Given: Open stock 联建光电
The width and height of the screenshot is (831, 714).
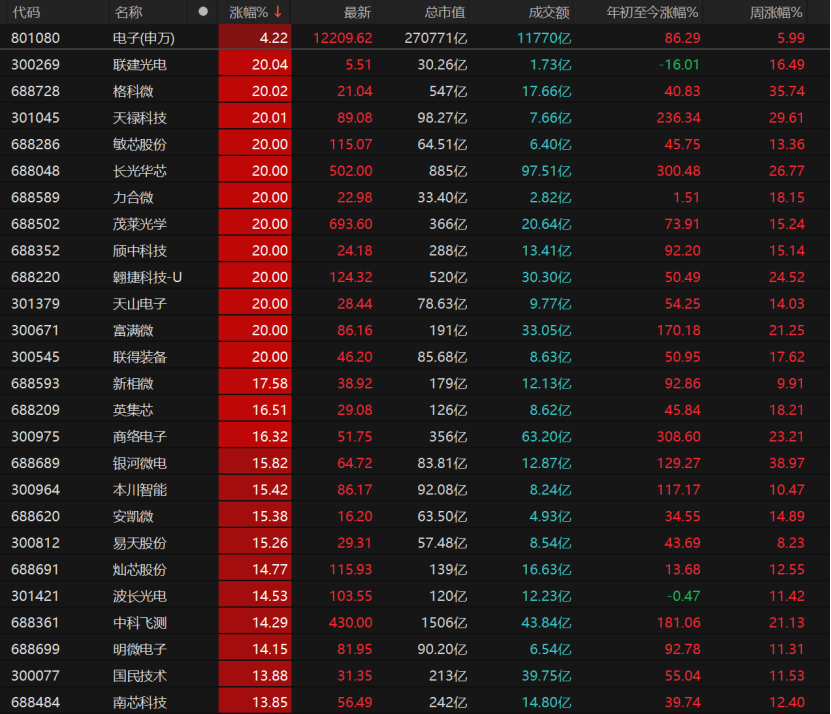Looking at the screenshot, I should click(140, 65).
